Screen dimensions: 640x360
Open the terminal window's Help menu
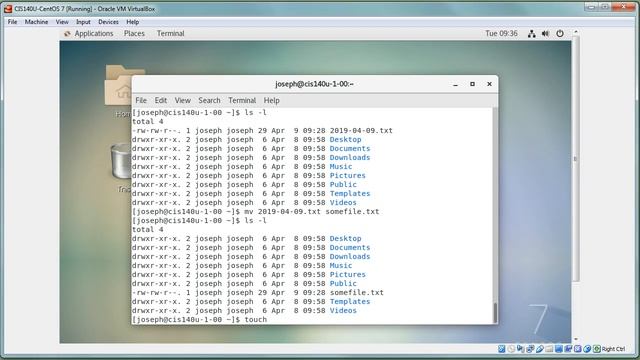(x=271, y=100)
